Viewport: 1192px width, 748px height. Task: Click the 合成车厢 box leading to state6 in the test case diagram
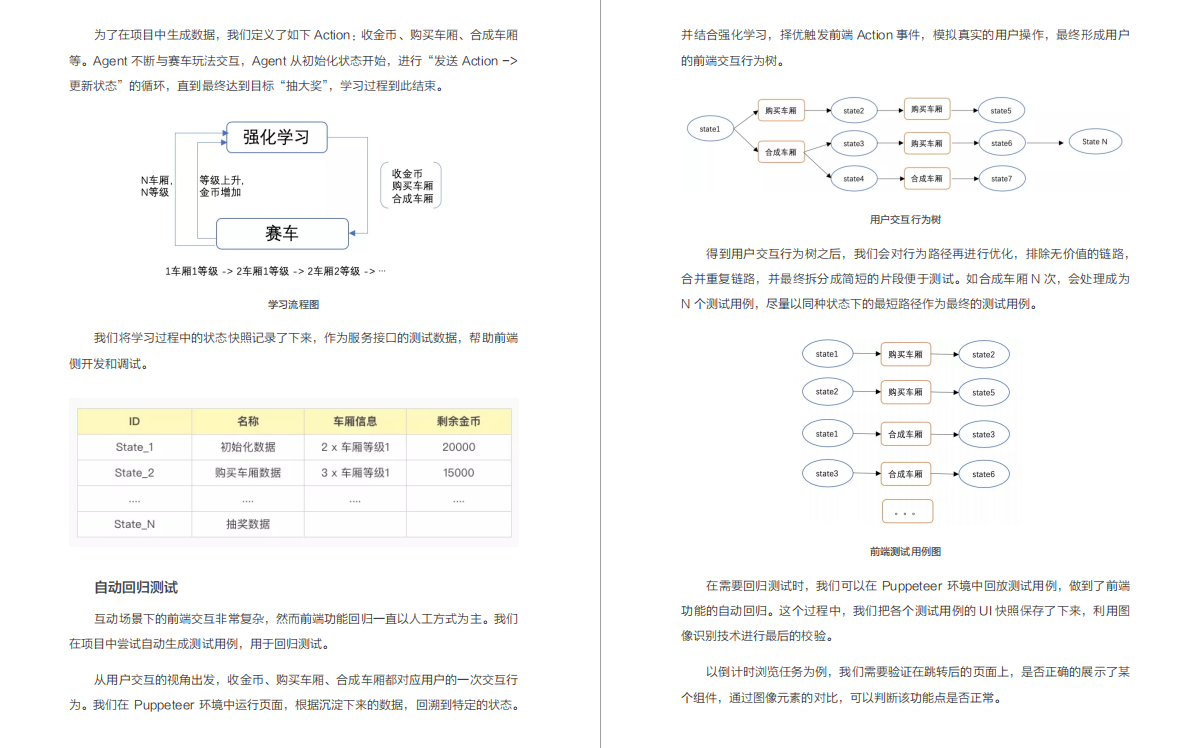point(905,474)
